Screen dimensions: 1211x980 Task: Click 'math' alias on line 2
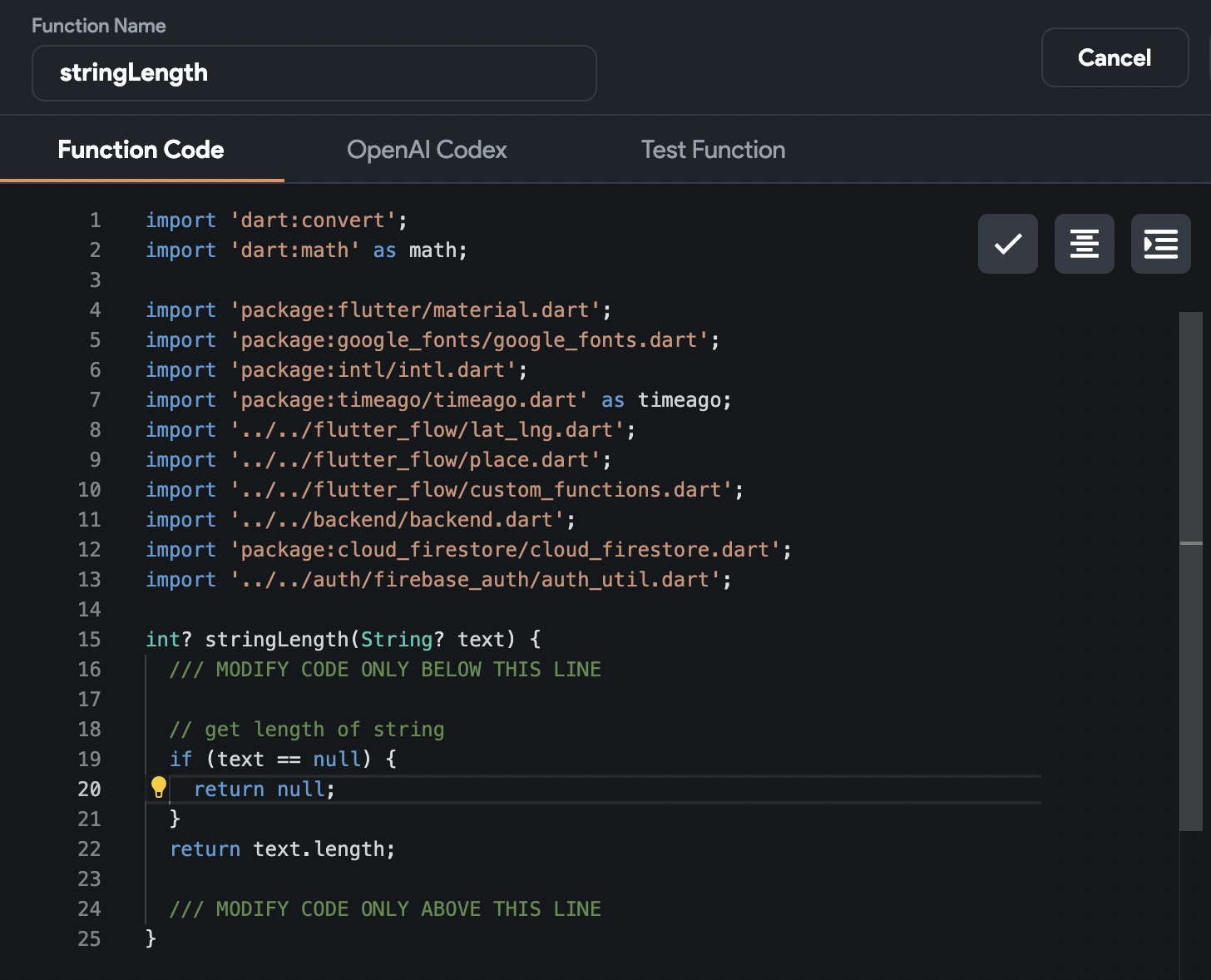(432, 250)
